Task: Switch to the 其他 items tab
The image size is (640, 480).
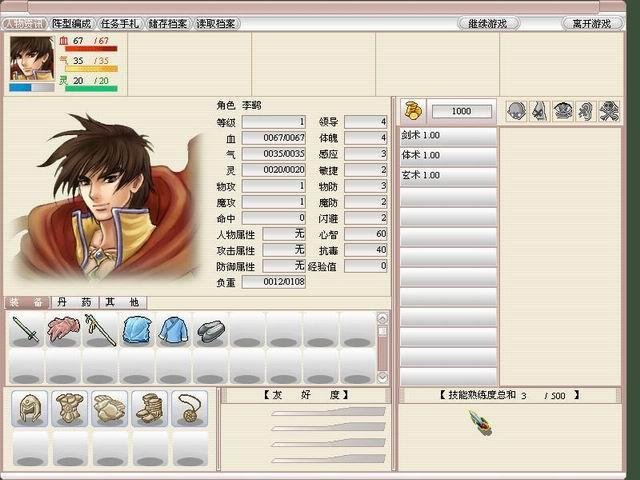Action: pyautogui.click(x=122, y=302)
